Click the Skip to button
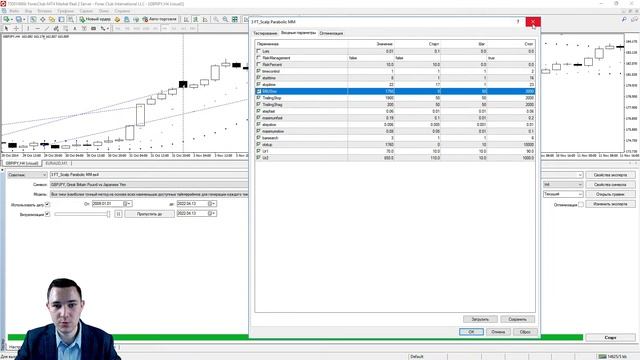The width and height of the screenshot is (640, 360). 149,214
